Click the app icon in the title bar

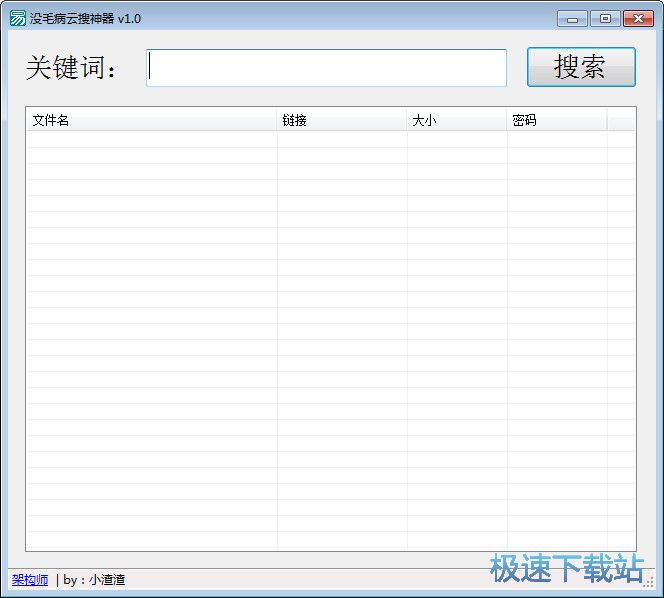click(x=17, y=18)
